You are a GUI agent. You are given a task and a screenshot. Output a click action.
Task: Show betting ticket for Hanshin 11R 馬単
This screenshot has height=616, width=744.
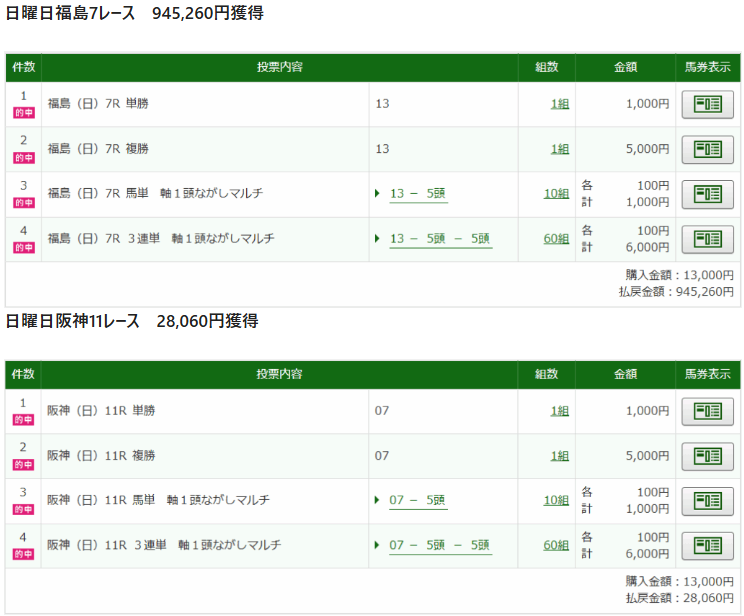click(707, 501)
